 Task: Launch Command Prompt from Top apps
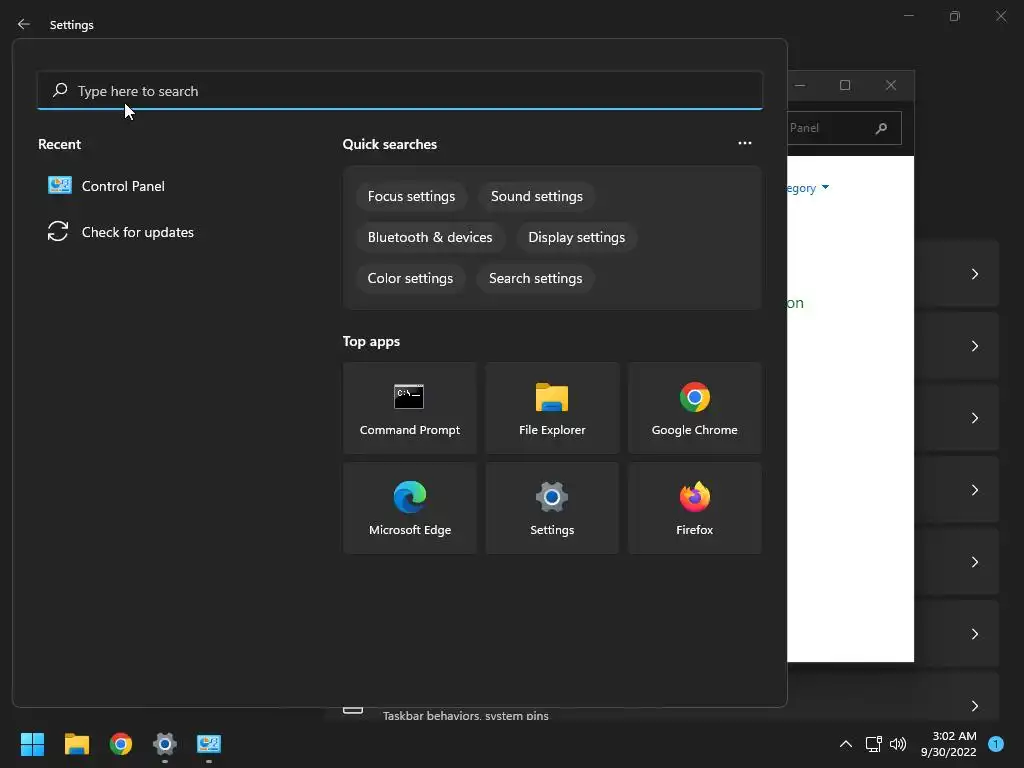coord(409,408)
